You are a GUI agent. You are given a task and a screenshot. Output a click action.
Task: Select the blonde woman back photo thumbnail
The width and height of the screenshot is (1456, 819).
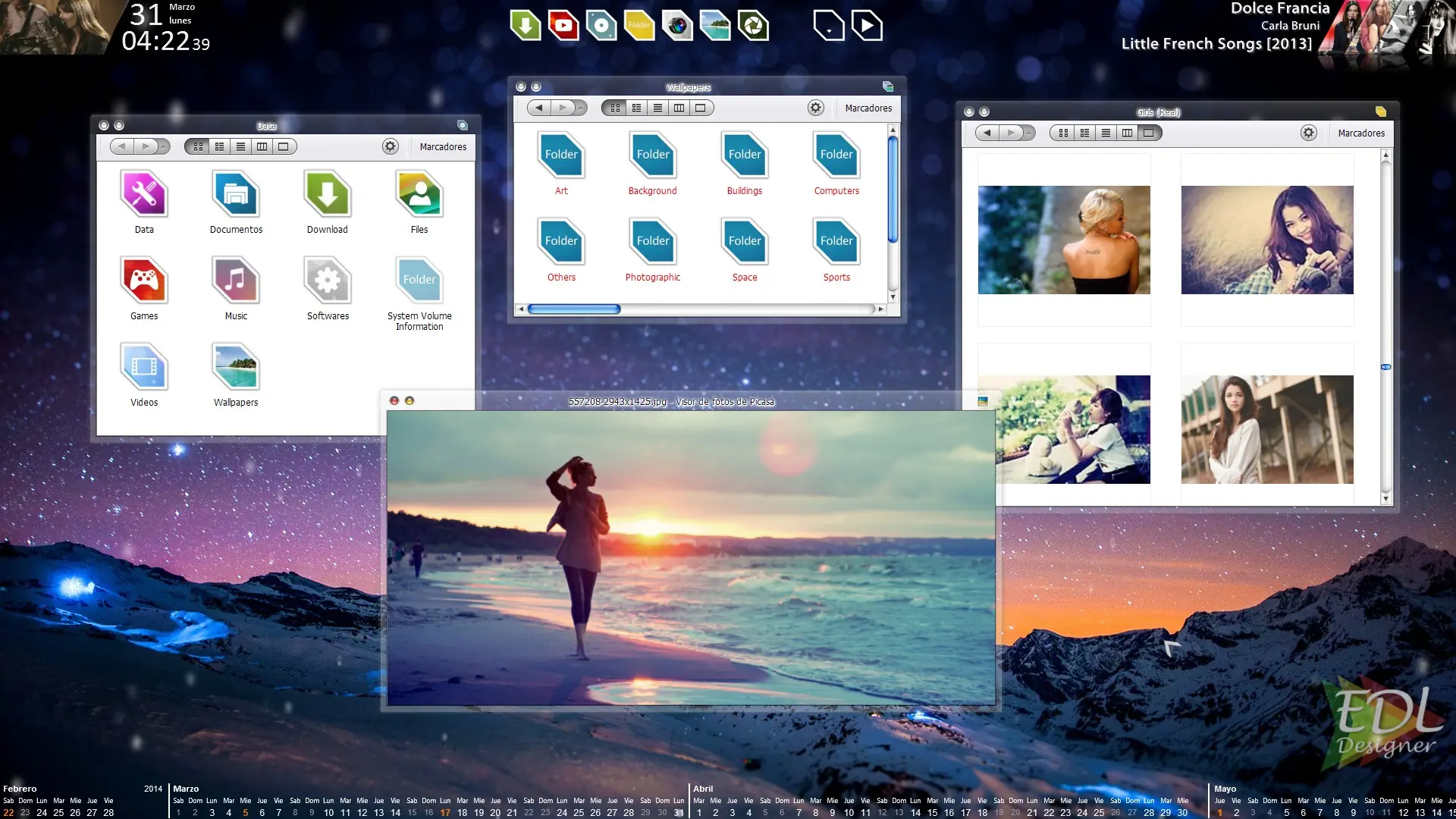(x=1064, y=240)
